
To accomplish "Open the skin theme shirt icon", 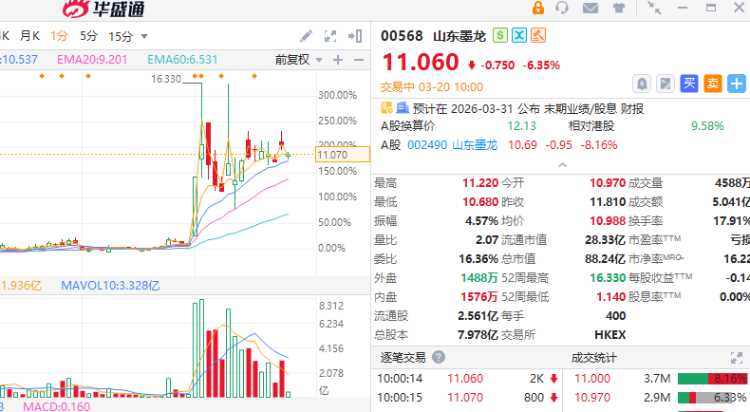I will (x=619, y=8).
